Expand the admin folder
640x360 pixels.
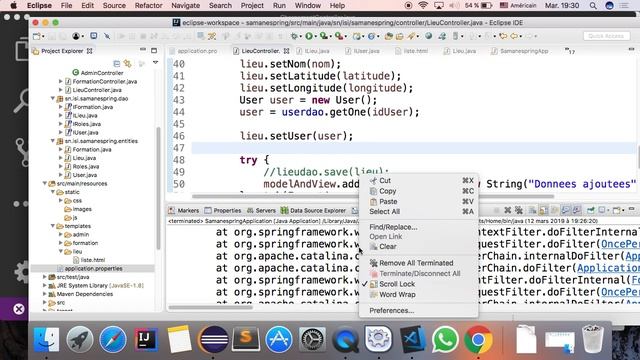tap(61, 234)
